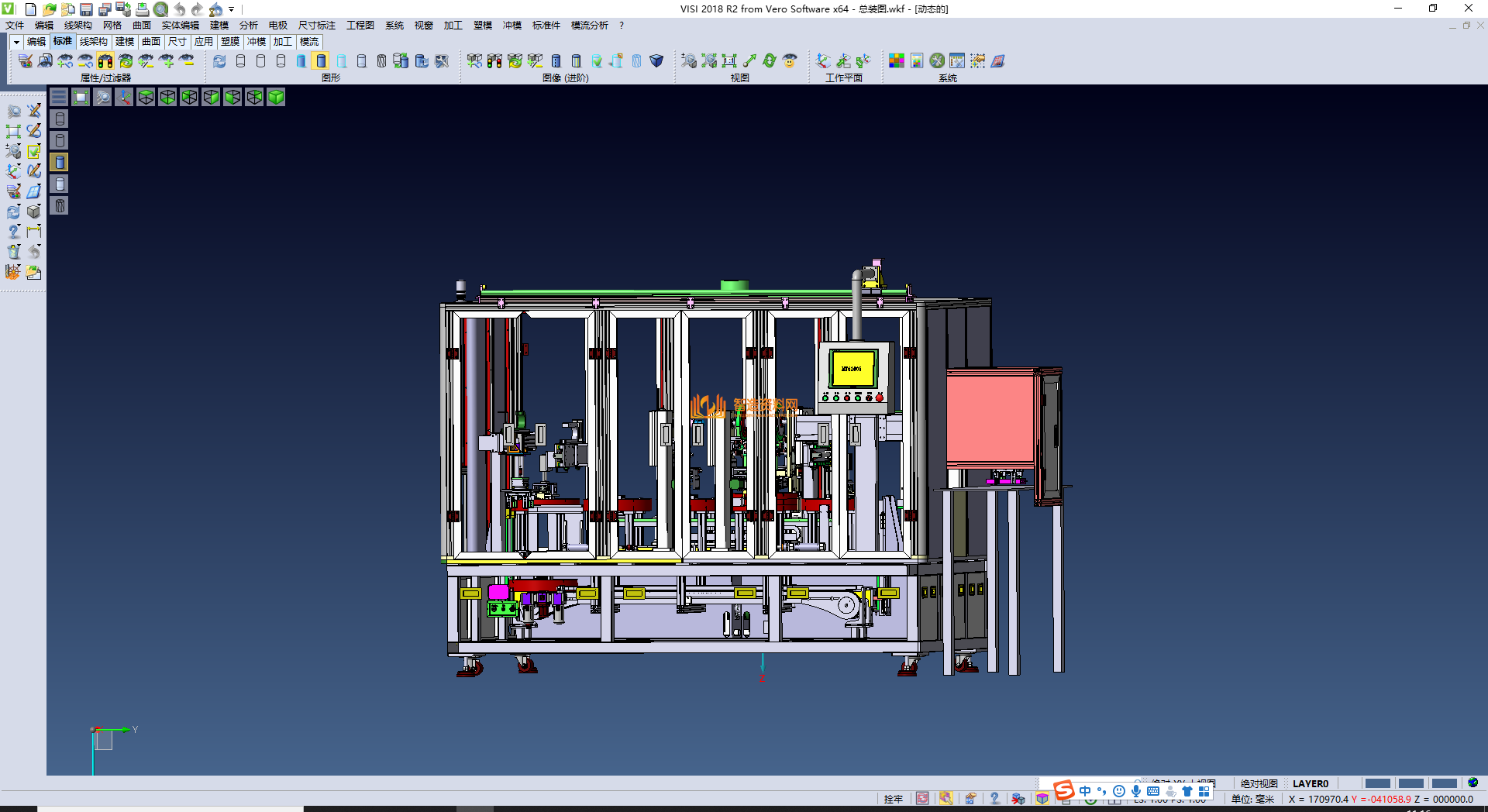Screen dimensions: 1488x812
Task: Click the 绝对视图 status bar button
Action: point(1259,783)
